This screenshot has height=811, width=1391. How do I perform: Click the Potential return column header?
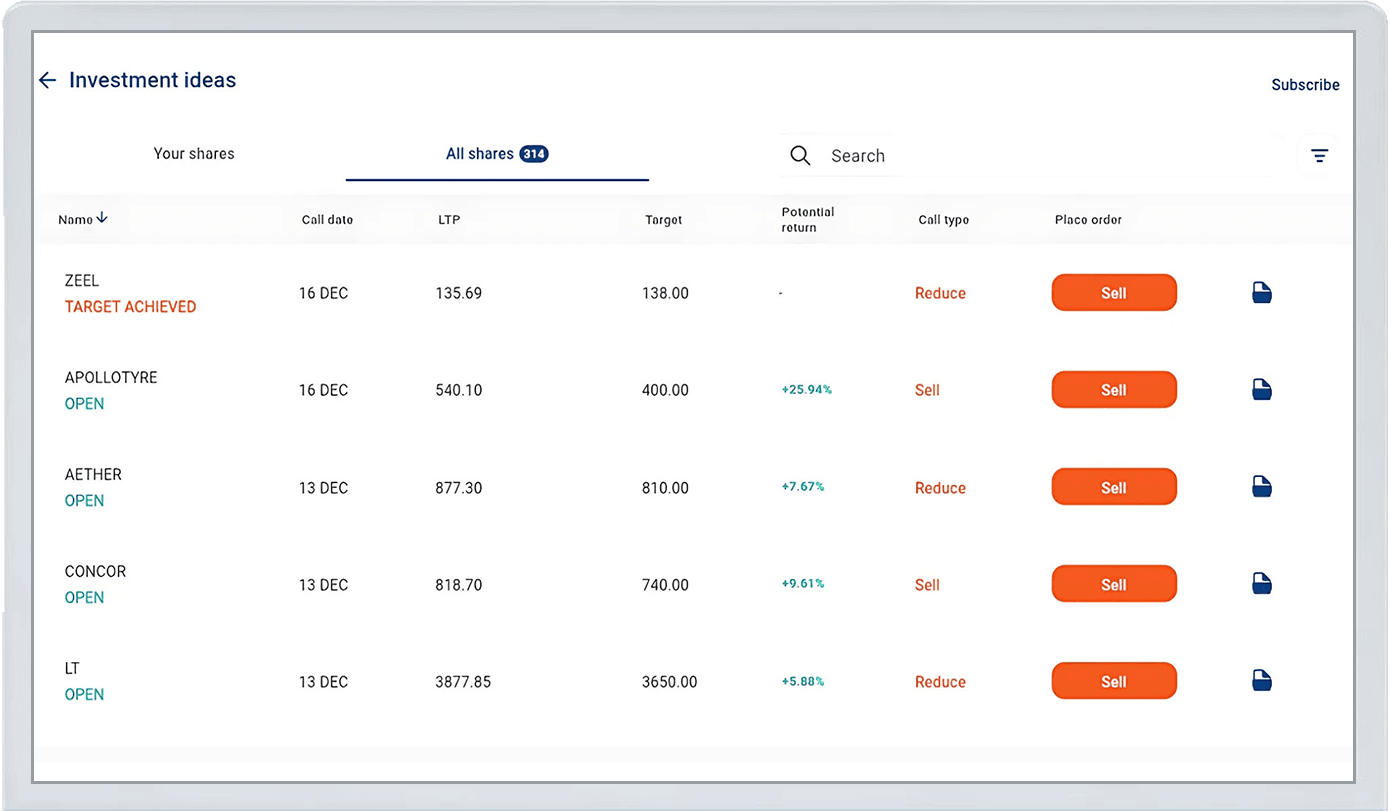pos(808,220)
